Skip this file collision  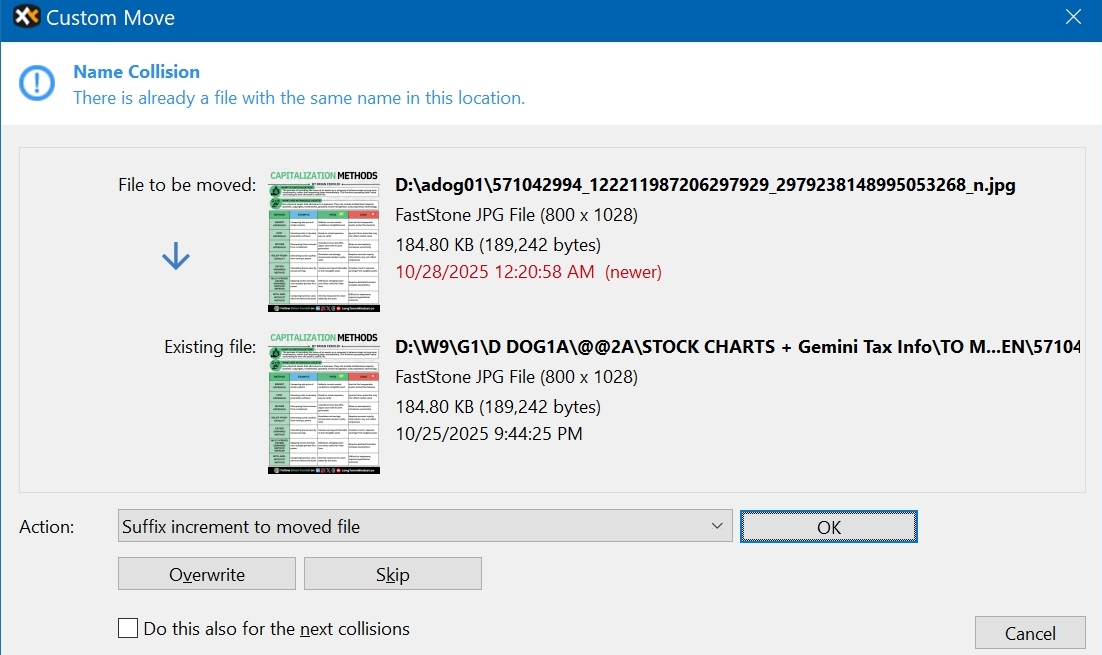[392, 574]
